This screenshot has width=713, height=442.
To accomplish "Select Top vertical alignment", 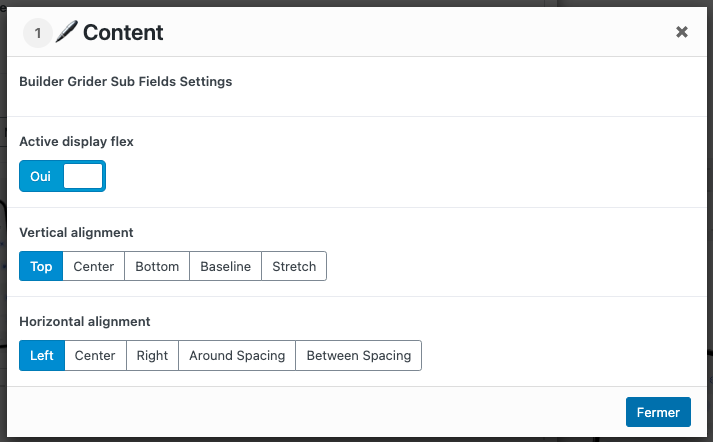I will [x=41, y=266].
